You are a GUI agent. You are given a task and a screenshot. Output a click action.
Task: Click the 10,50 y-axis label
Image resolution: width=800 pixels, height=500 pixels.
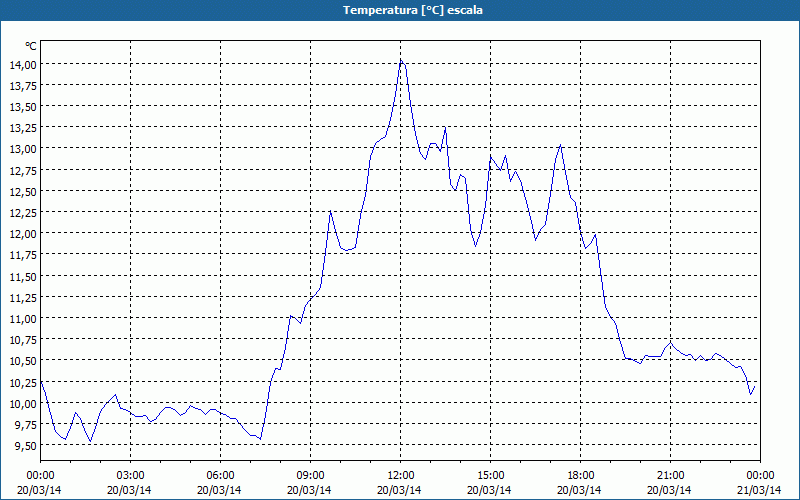click(x=23, y=361)
